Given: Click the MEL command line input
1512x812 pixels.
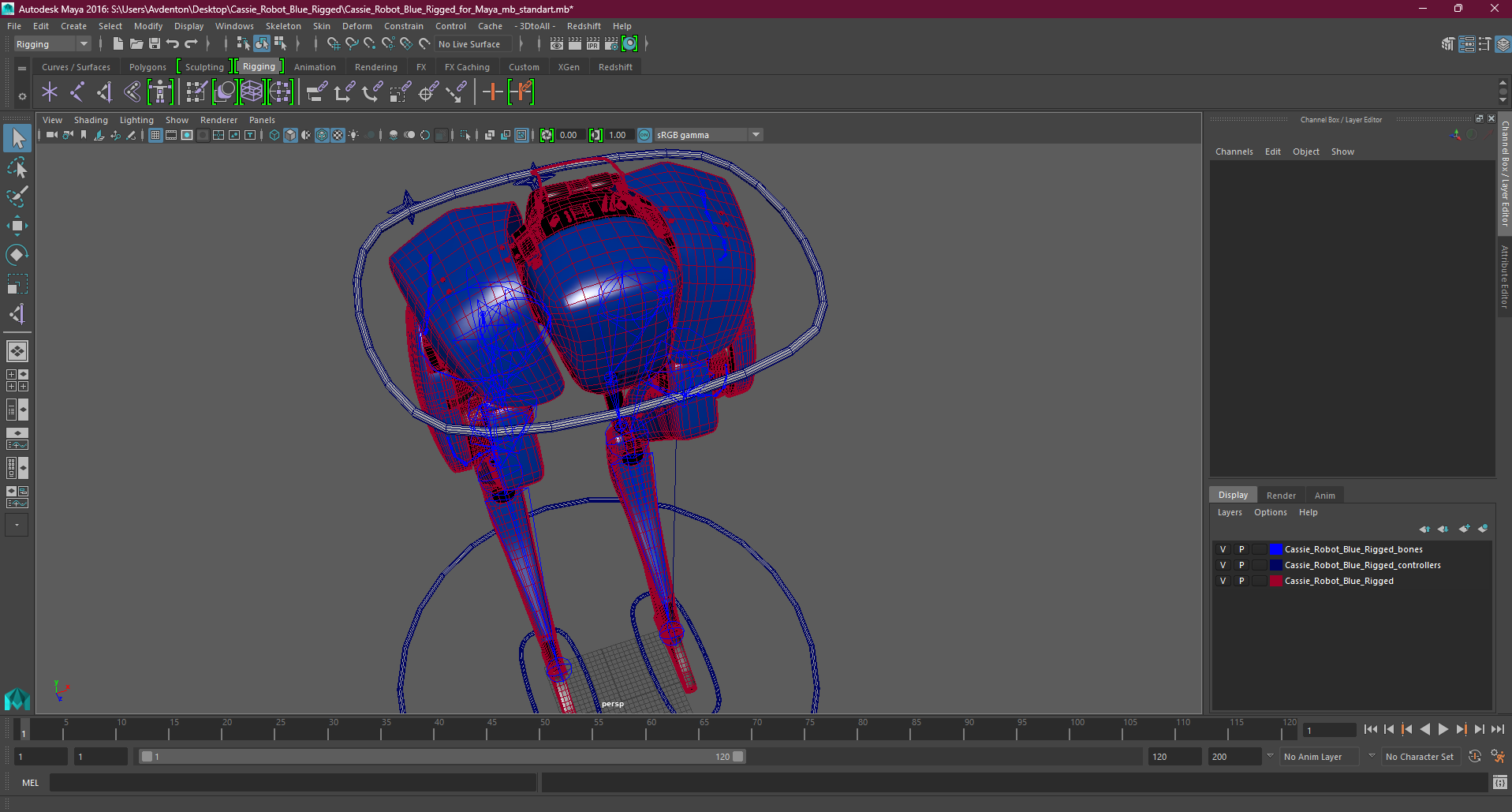Looking at the screenshot, I should [x=293, y=783].
